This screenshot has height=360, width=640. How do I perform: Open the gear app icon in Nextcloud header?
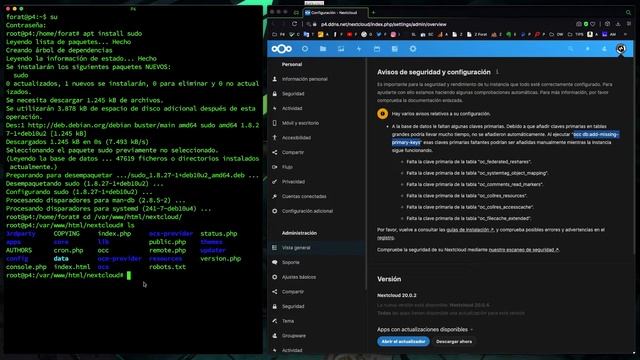pos(413,49)
